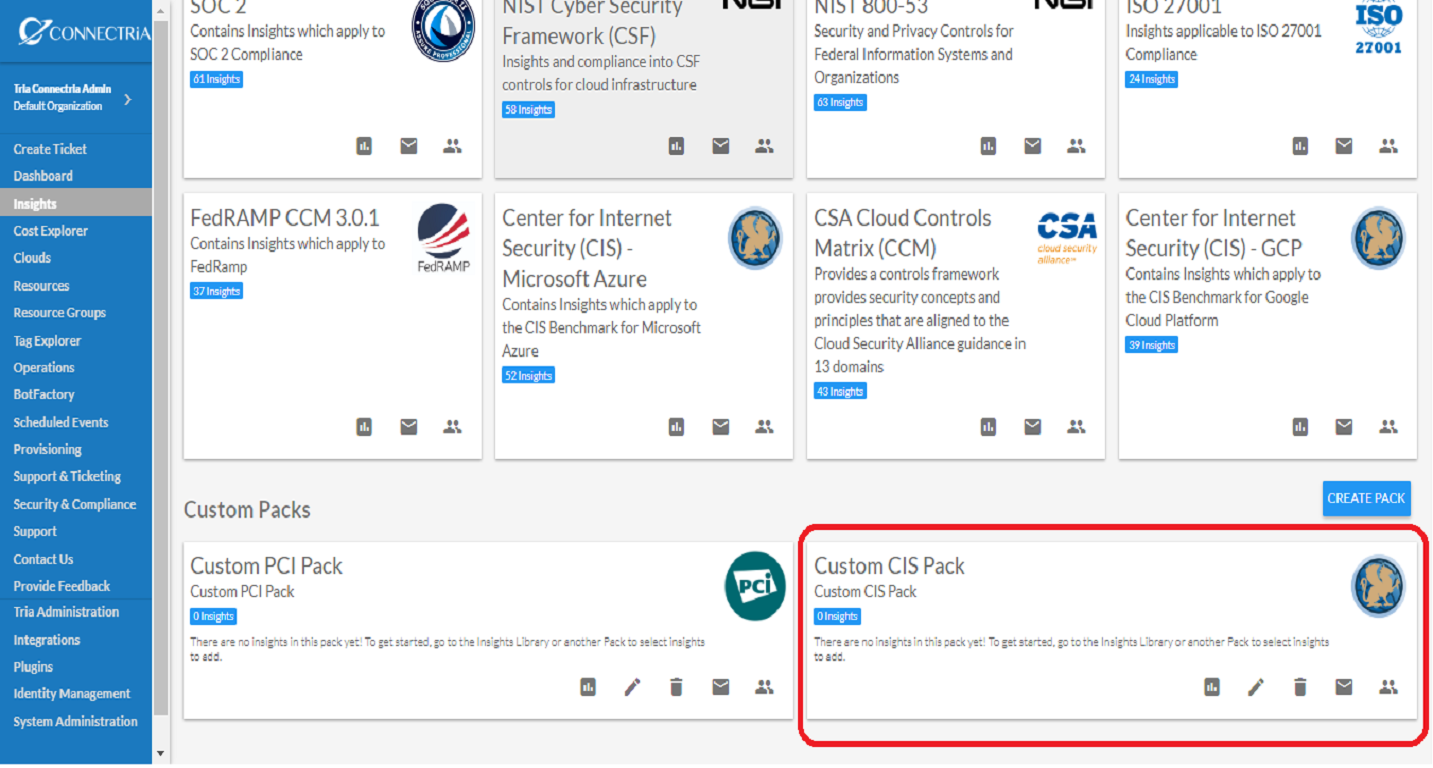The height and width of the screenshot is (768, 1433).
Task: Click the CREATE PACK button
Action: (1366, 498)
